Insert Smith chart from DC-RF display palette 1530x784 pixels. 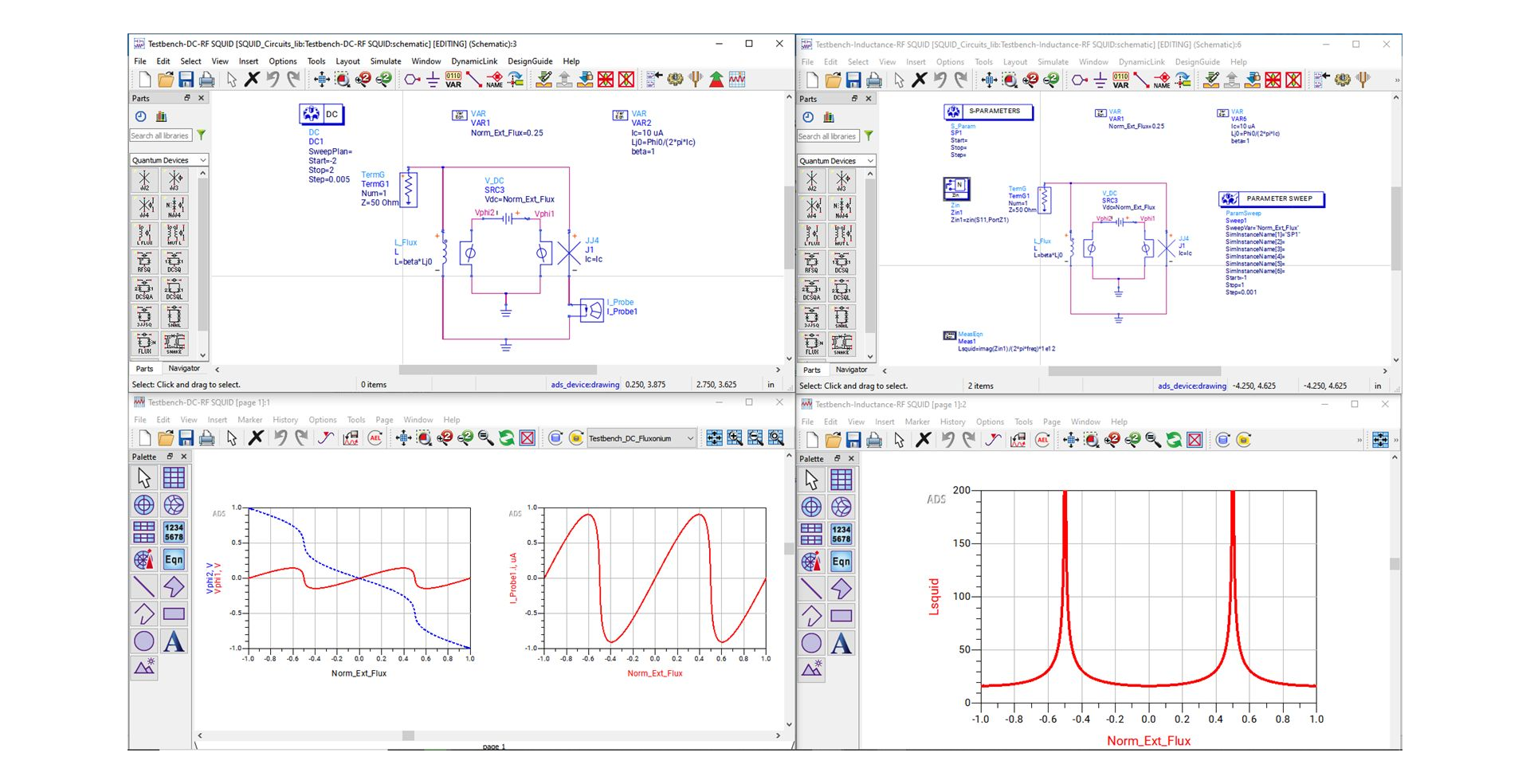(174, 504)
